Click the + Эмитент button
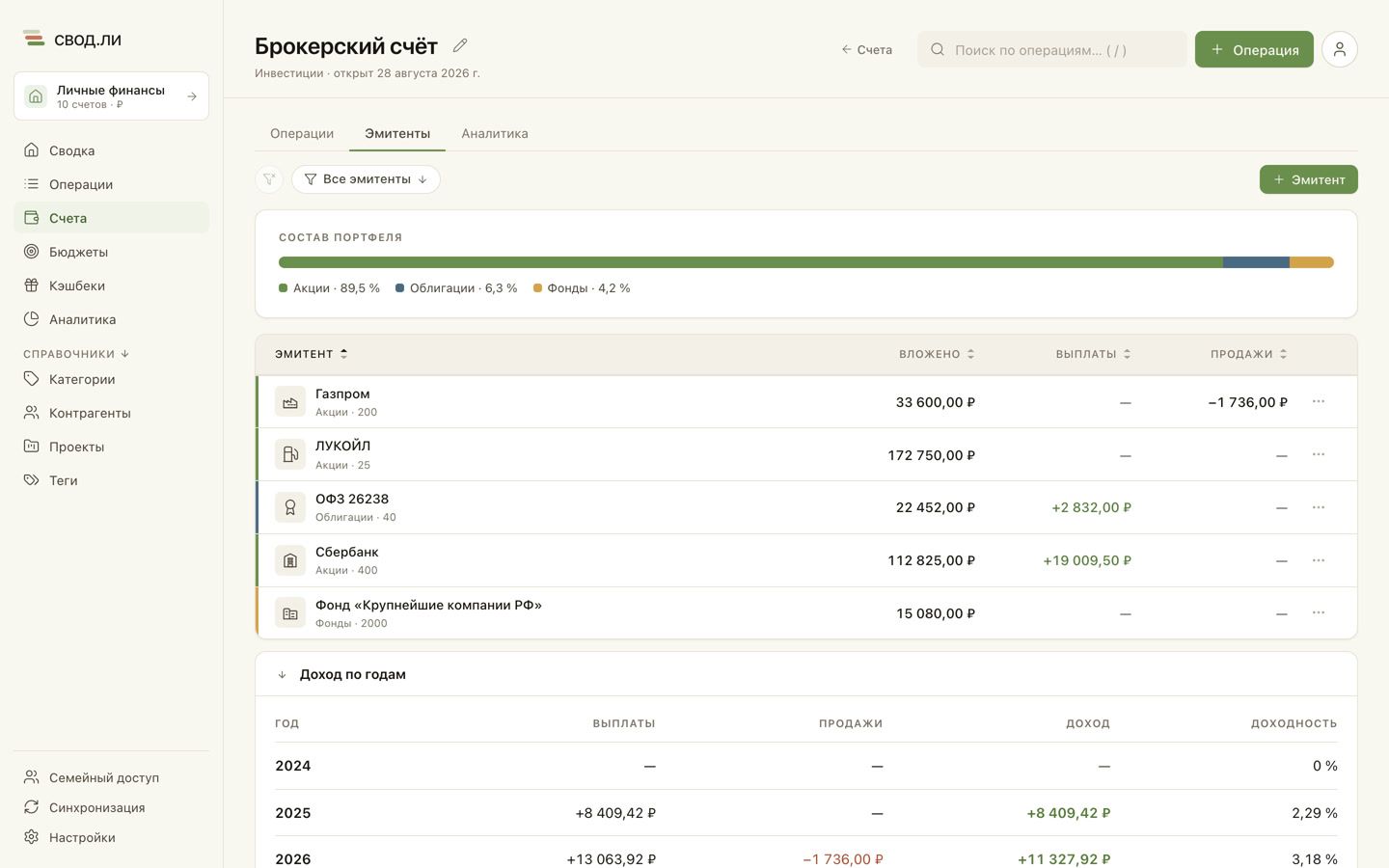This screenshot has width=1389, height=868. tap(1309, 179)
